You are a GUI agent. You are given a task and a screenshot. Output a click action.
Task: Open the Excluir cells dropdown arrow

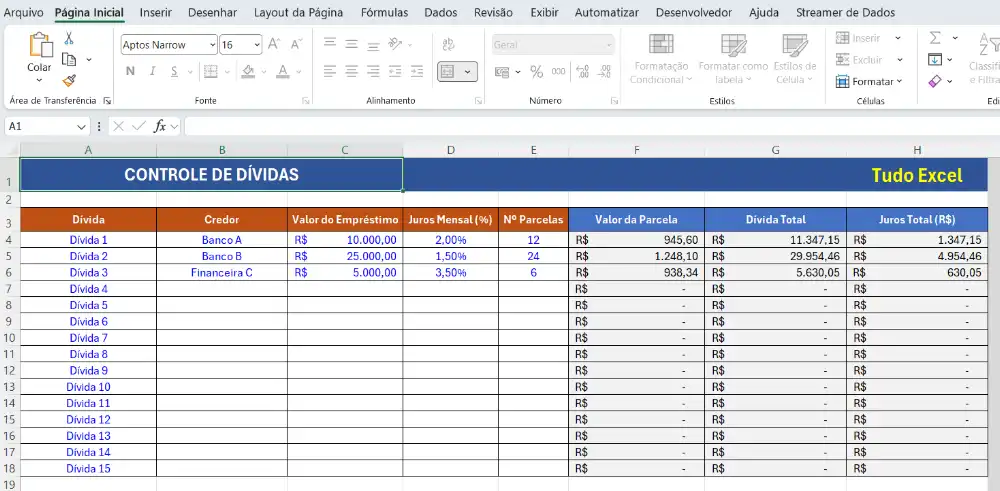(x=900, y=59)
